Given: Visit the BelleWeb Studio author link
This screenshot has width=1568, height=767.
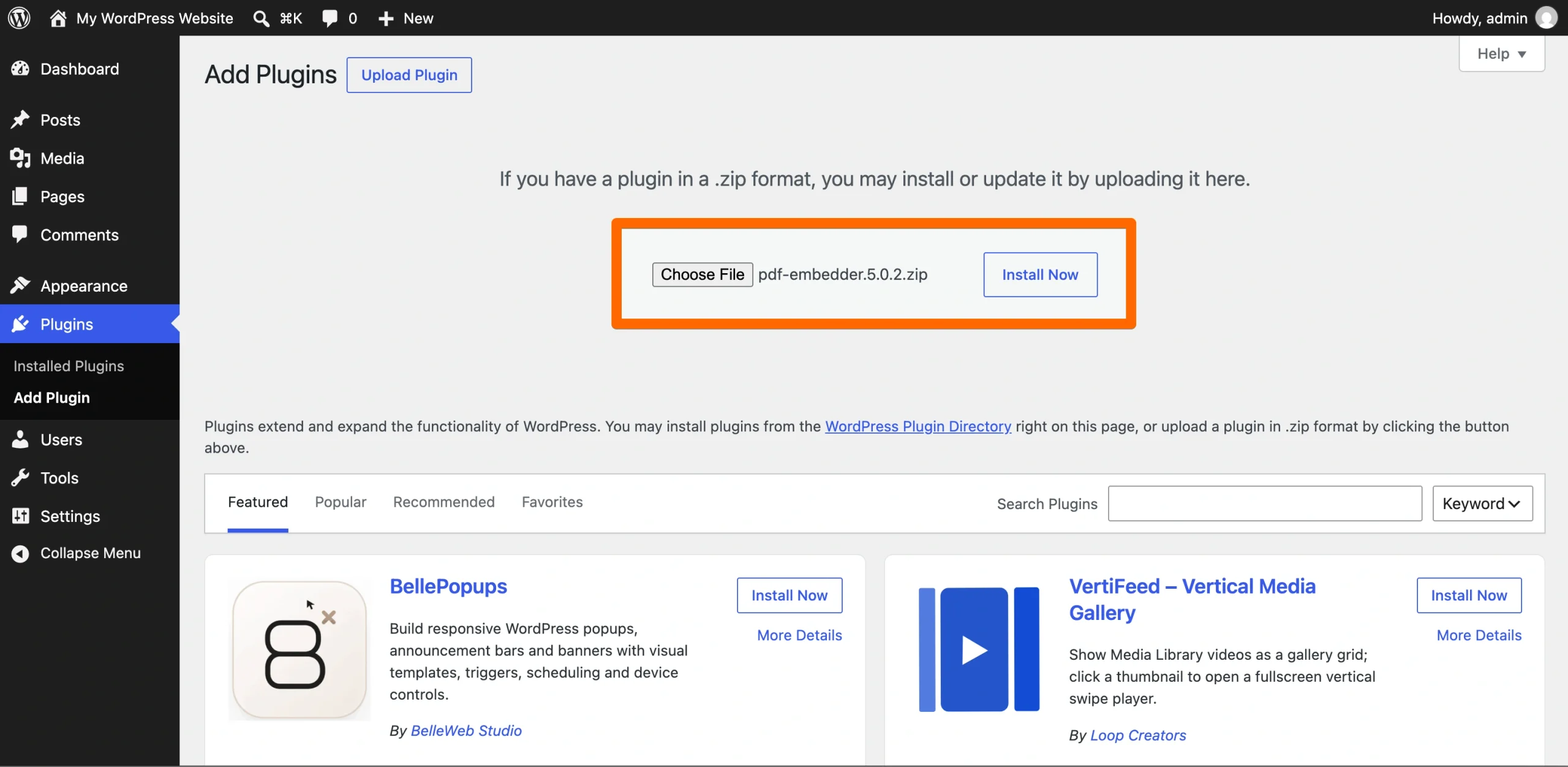Looking at the screenshot, I should [x=466, y=730].
